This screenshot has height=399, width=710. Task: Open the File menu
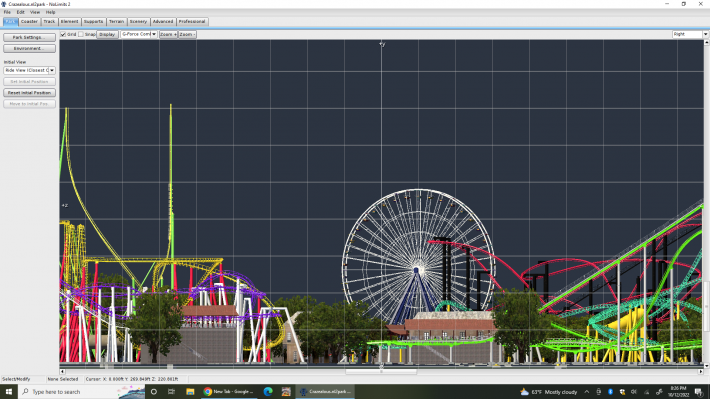point(7,12)
